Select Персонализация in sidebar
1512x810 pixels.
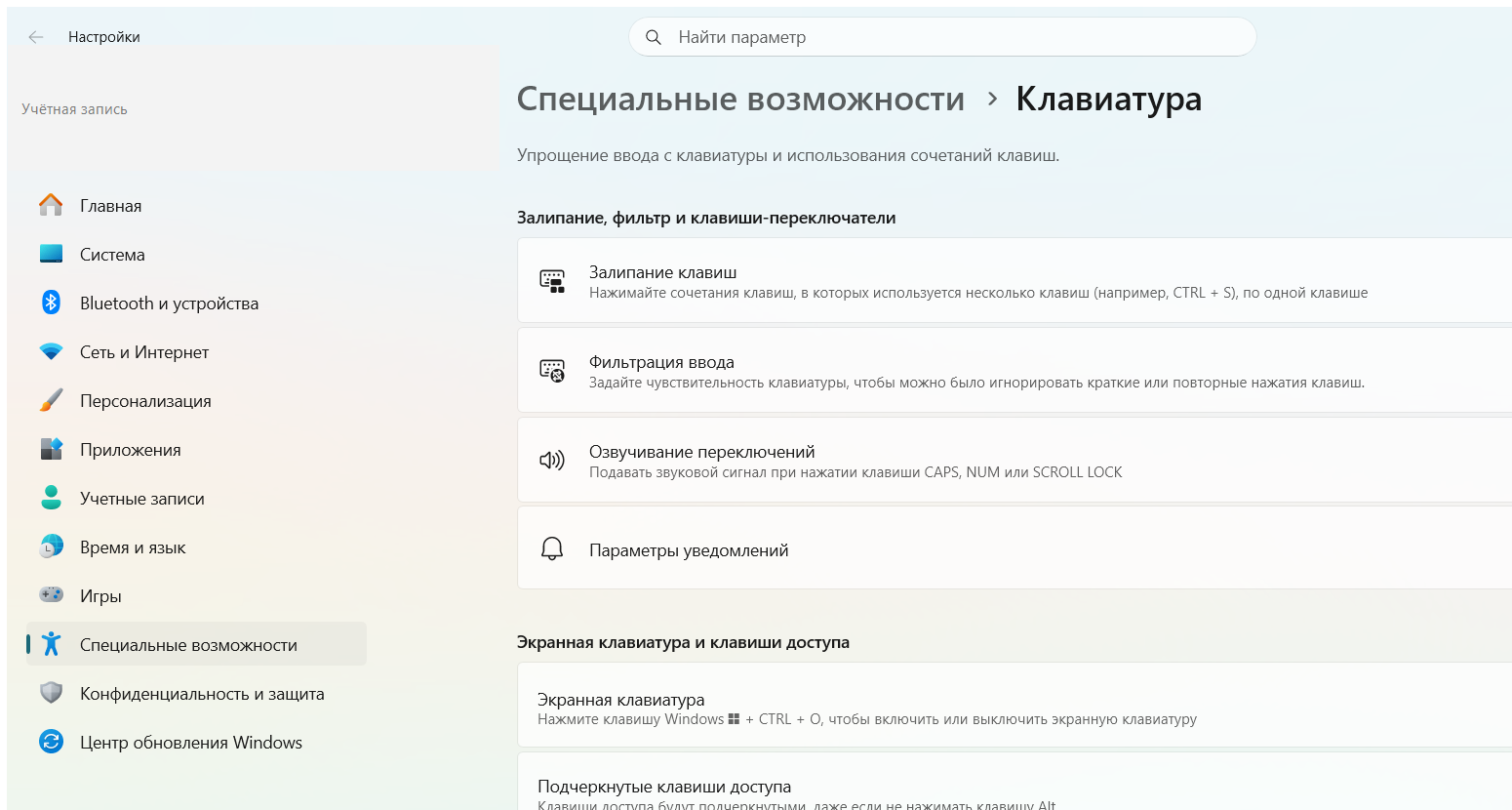coord(196,400)
